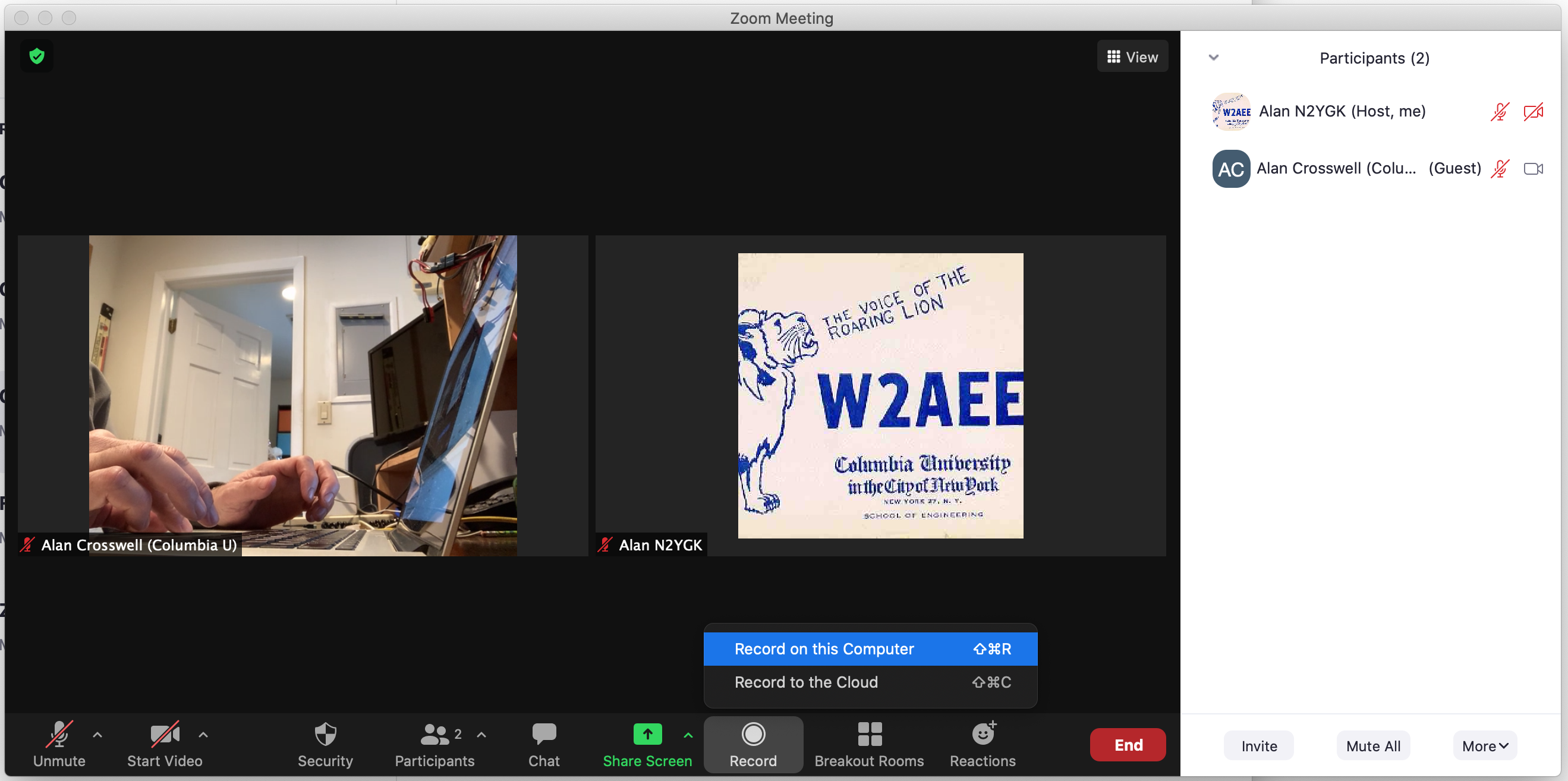Click the Share Screen icon
This screenshot has width=1568, height=781.
647,734
